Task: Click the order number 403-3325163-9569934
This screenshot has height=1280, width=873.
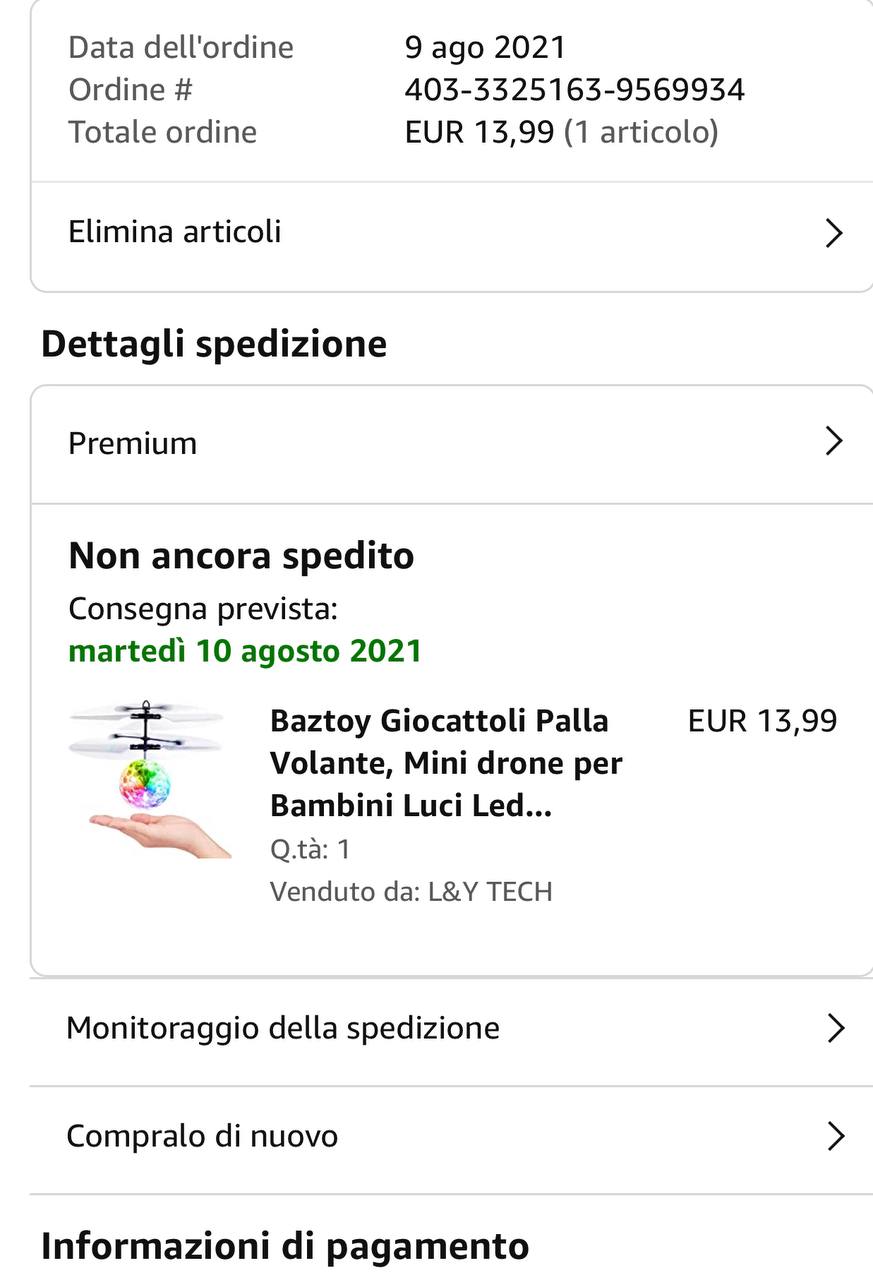Action: click(x=574, y=90)
